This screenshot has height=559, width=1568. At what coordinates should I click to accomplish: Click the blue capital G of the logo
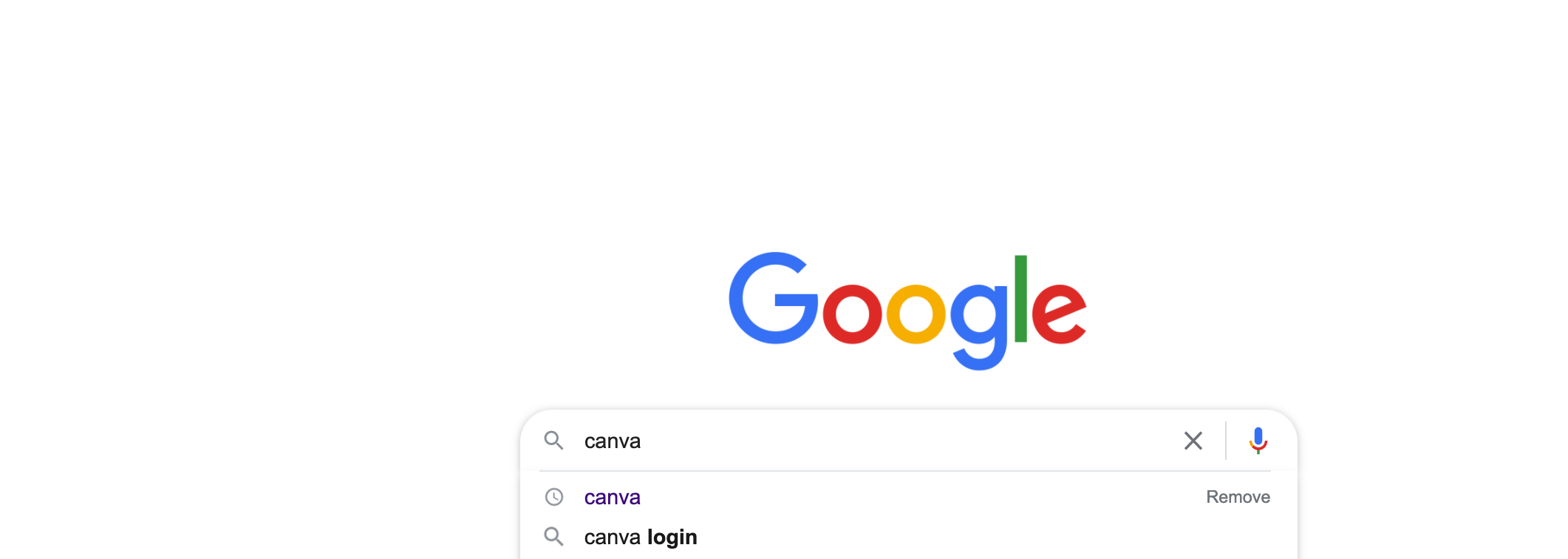(774, 298)
